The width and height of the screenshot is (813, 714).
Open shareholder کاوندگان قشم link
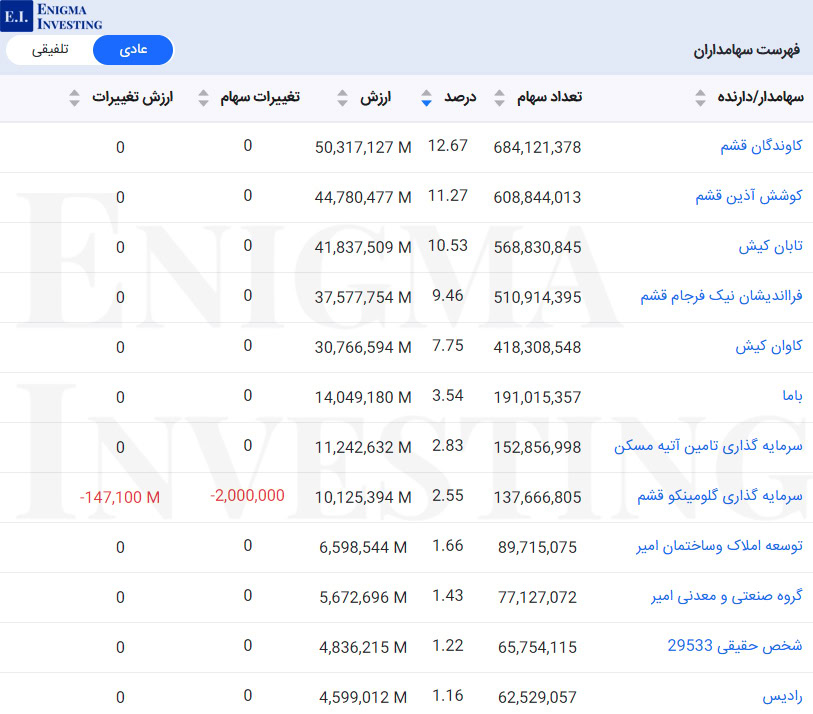coord(761,147)
